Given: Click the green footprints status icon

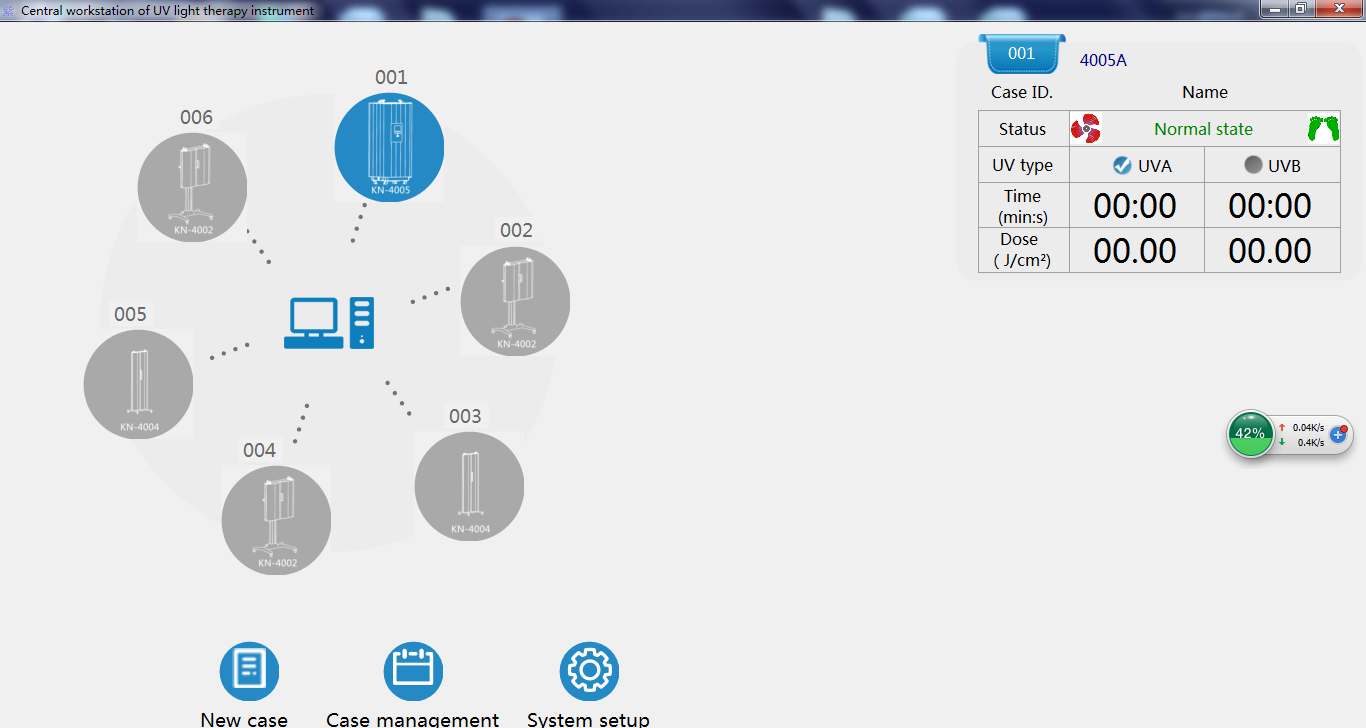Looking at the screenshot, I should point(1323,129).
